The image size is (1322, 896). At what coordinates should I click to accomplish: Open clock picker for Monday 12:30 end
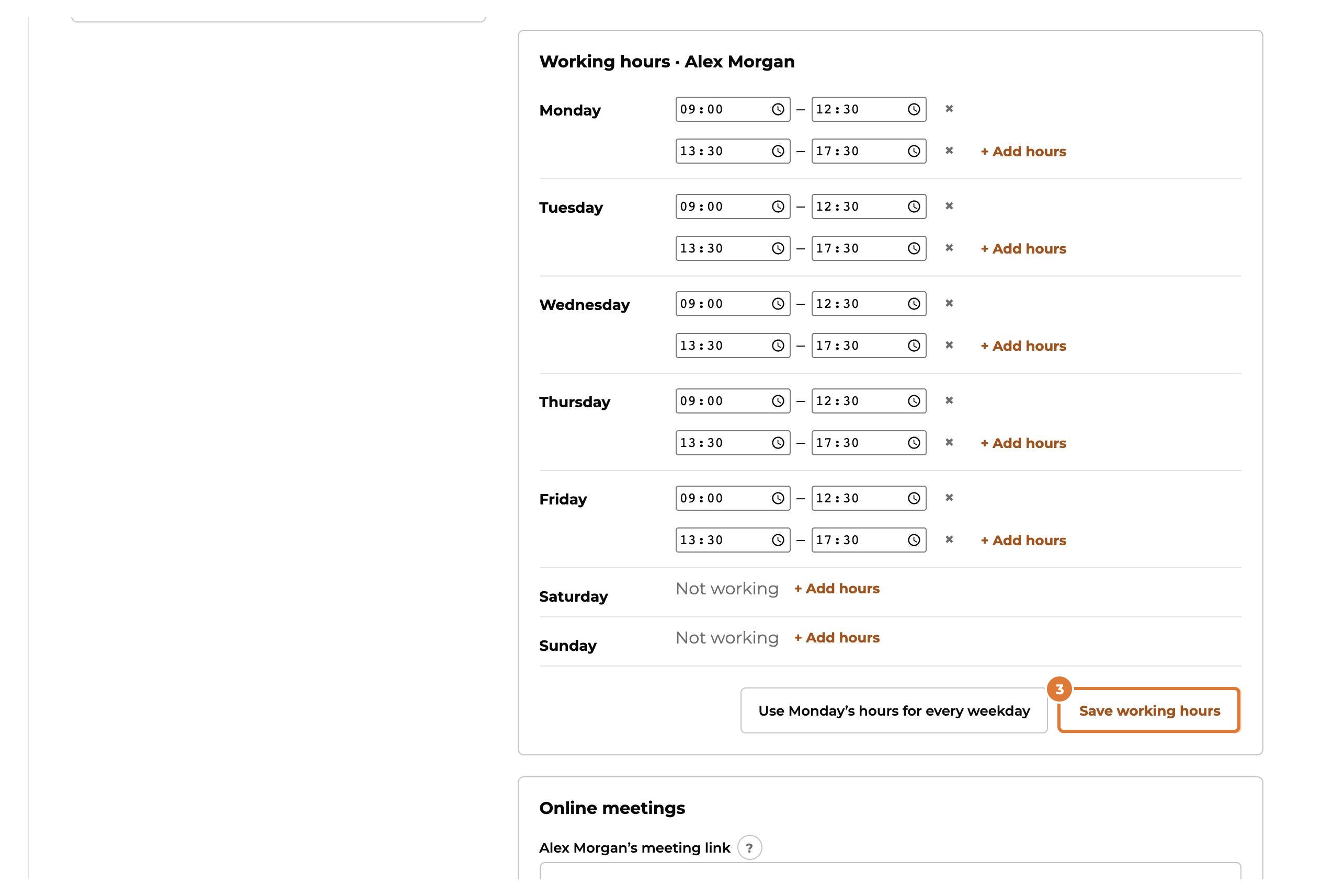coord(914,109)
